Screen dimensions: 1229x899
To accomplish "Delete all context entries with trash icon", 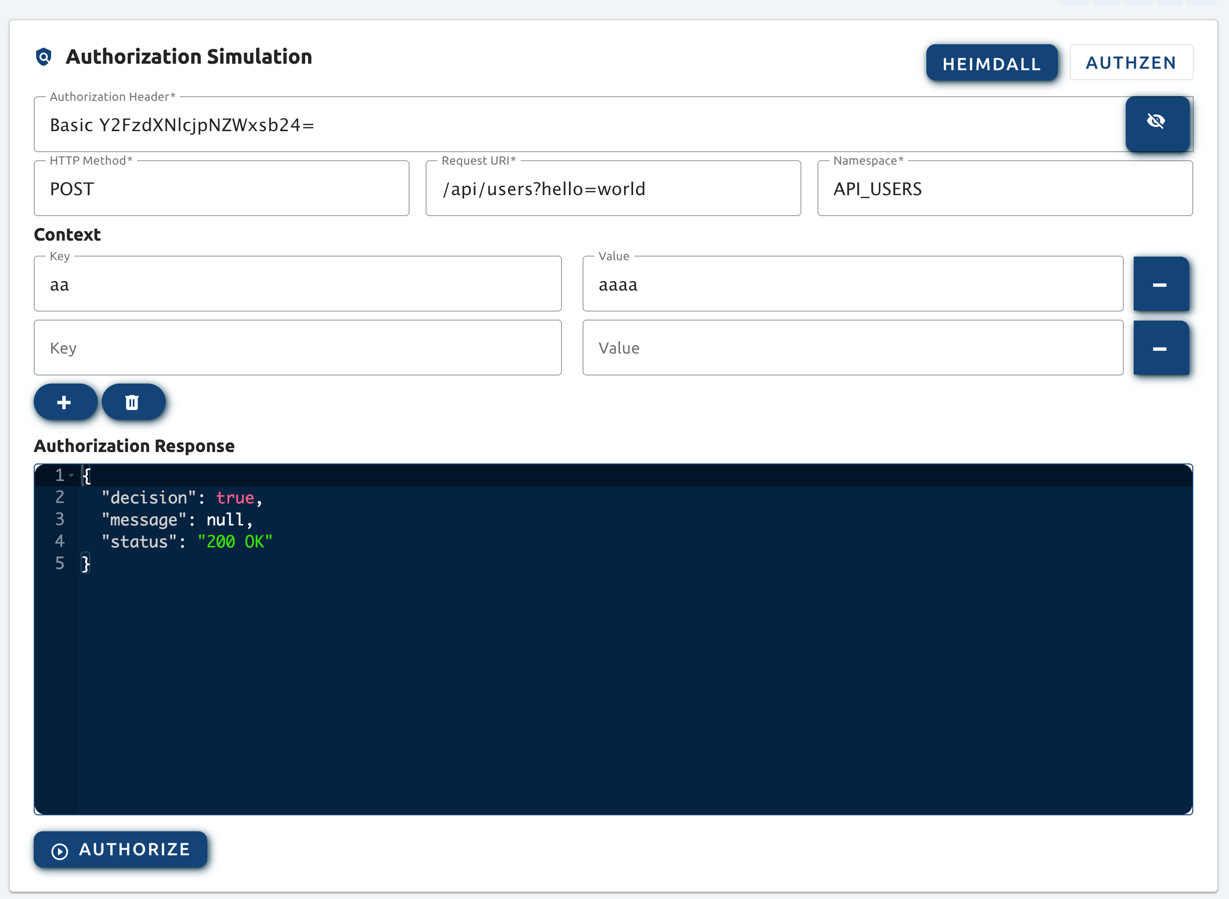I will pyautogui.click(x=133, y=402).
